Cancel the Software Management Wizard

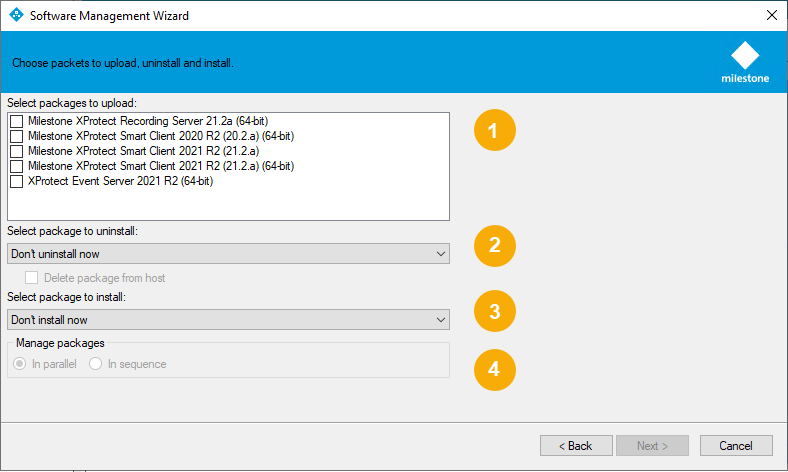click(736, 445)
